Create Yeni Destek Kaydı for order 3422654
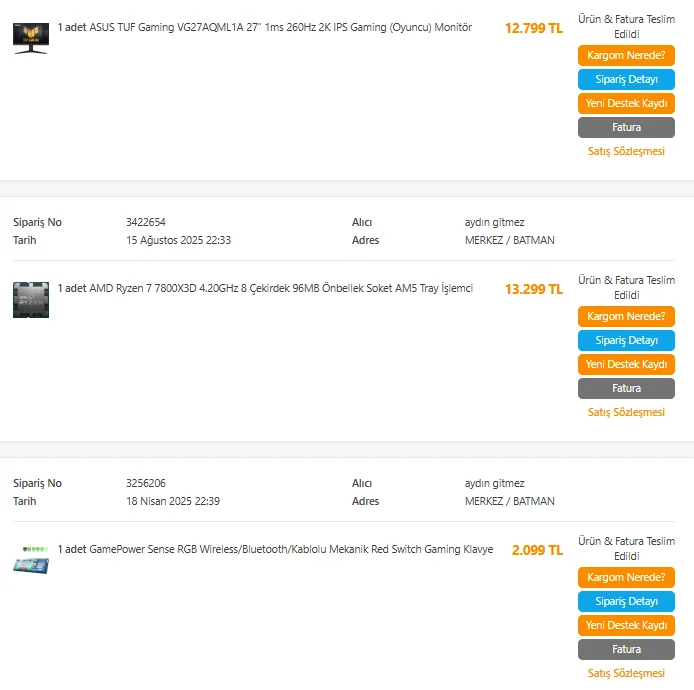The image size is (694, 690). pyautogui.click(x=626, y=365)
